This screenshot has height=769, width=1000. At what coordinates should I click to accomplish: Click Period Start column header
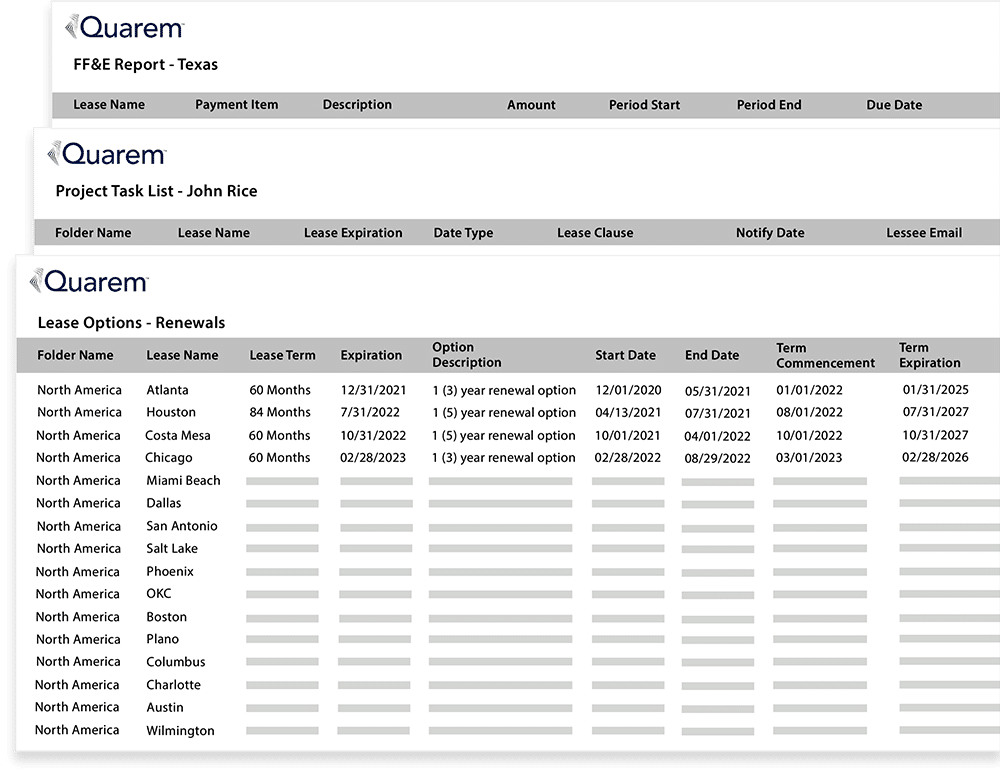[x=644, y=105]
